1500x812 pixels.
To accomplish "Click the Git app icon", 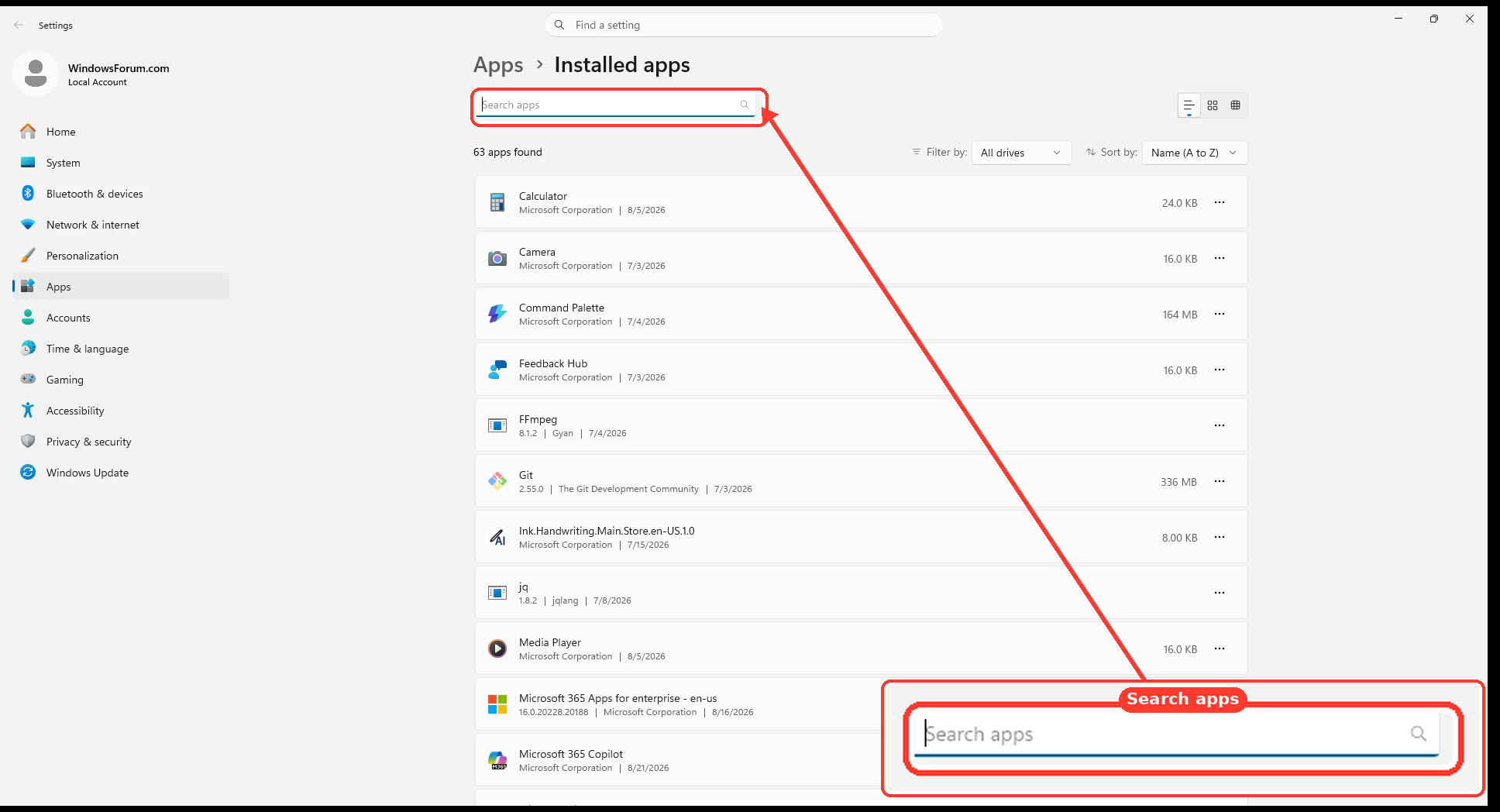I will point(497,482).
